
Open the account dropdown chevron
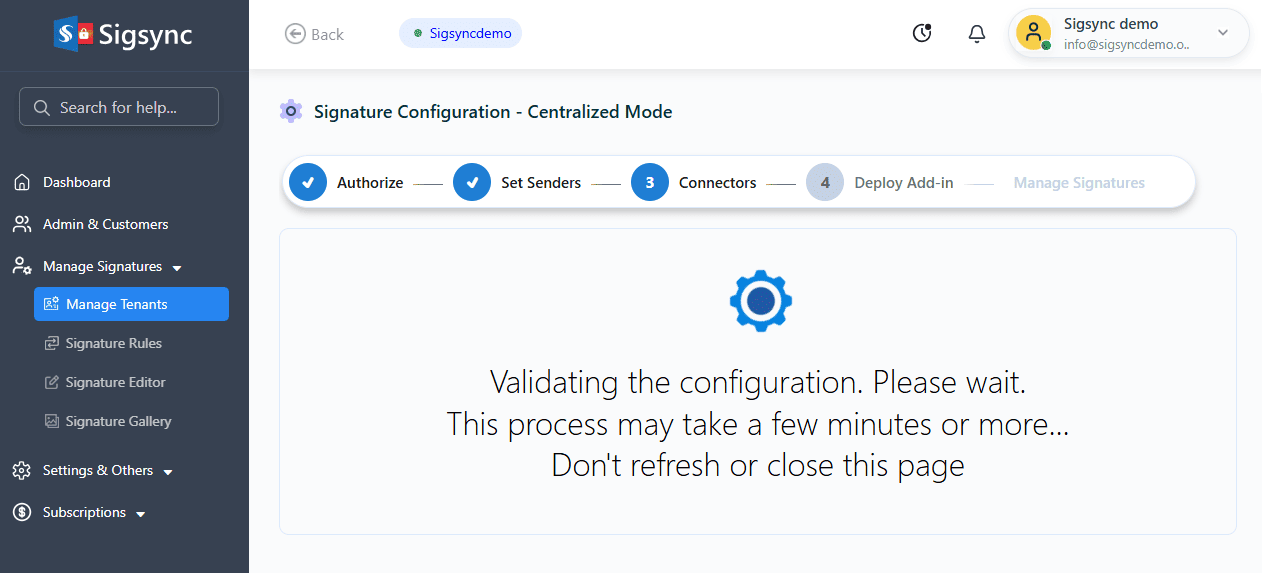tap(1223, 33)
